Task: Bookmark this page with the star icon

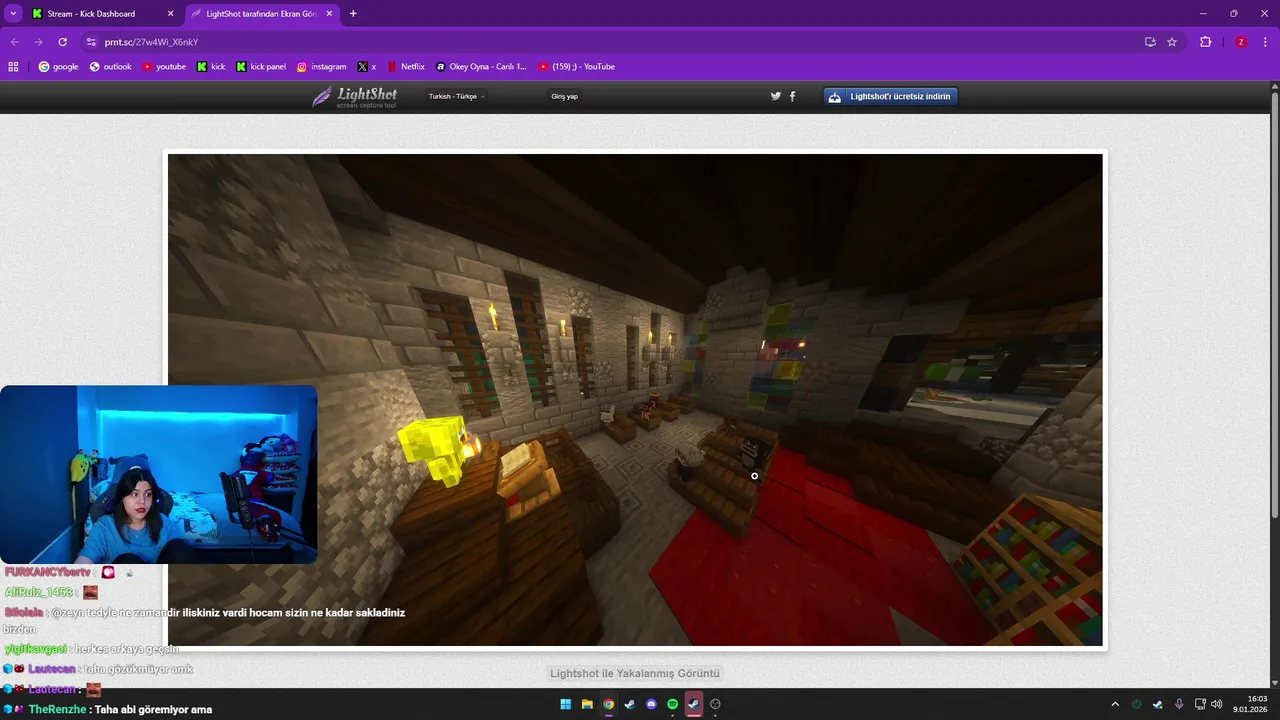Action: click(1172, 42)
